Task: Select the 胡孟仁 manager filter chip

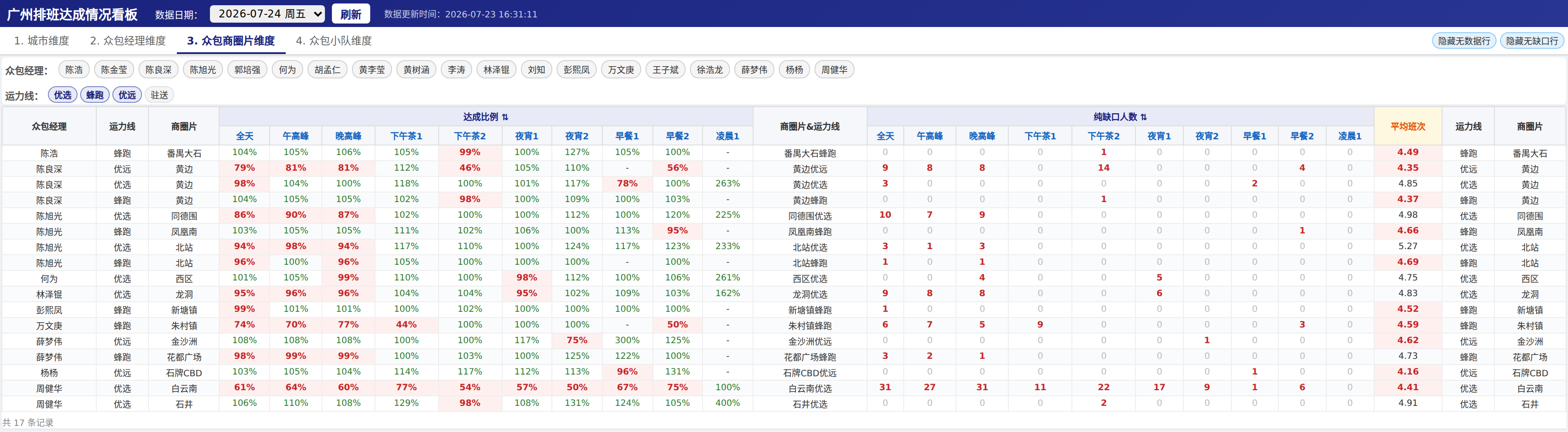Action: pos(328,70)
